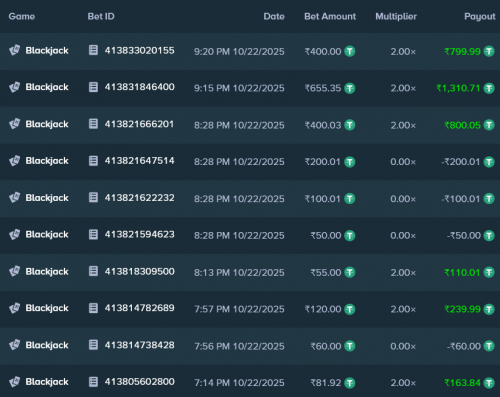
Task: Open bet receipt icon for 413814738428
Action: click(93, 345)
